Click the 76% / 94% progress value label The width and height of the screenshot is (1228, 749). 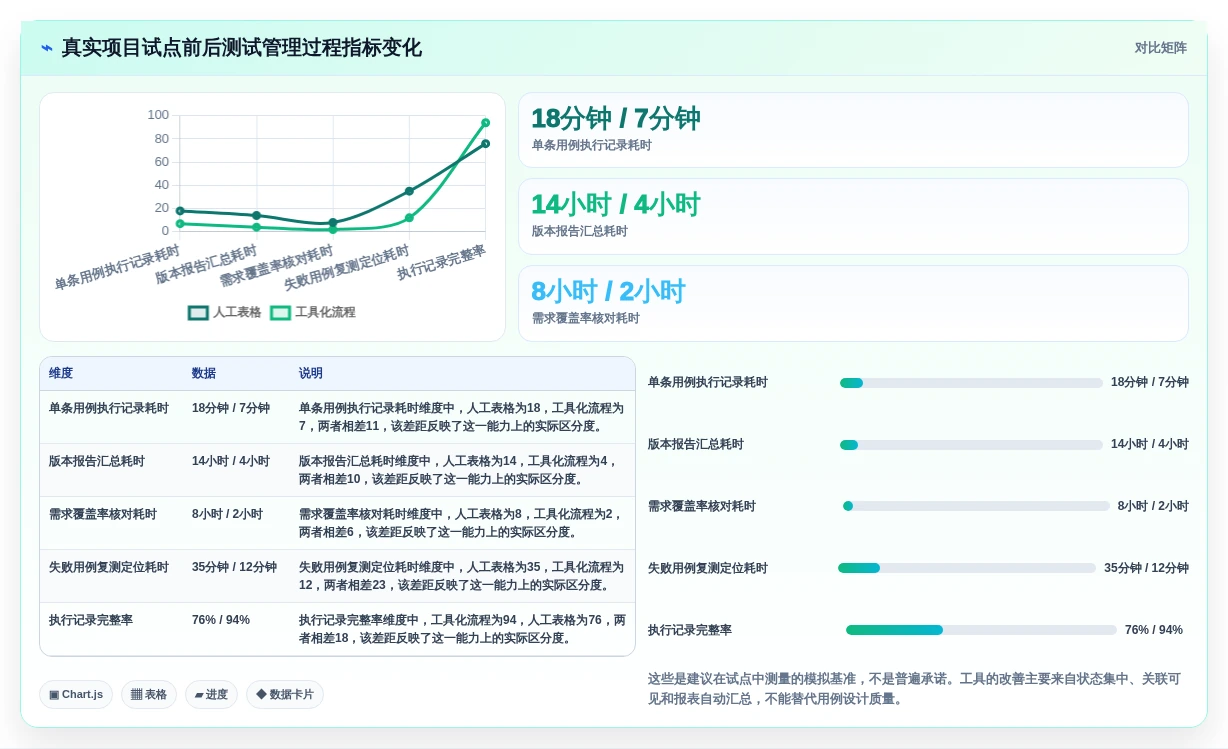tap(1154, 630)
